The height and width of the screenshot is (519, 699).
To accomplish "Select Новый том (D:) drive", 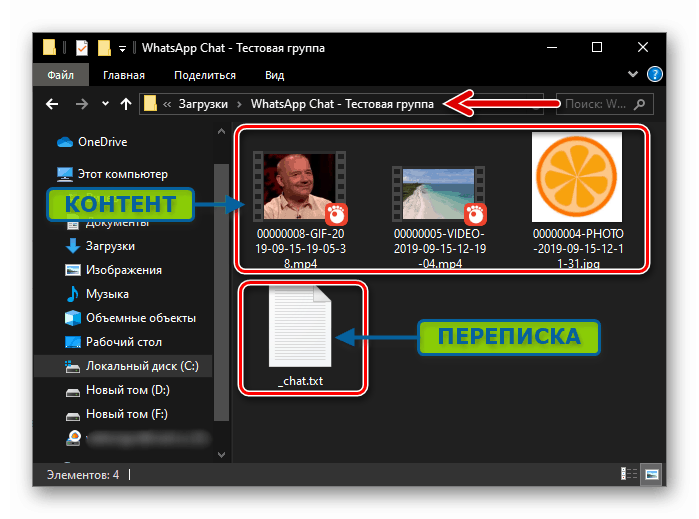I will (127, 390).
